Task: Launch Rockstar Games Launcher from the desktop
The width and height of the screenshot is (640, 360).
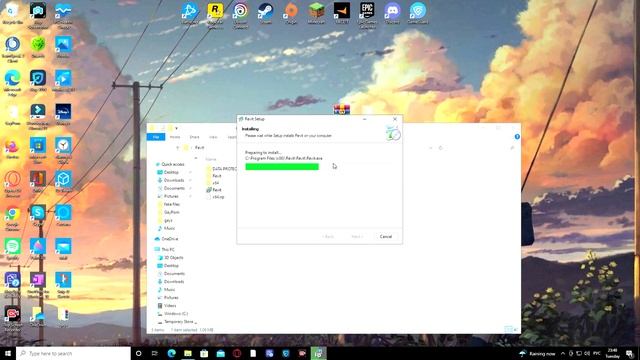Action: [215, 15]
